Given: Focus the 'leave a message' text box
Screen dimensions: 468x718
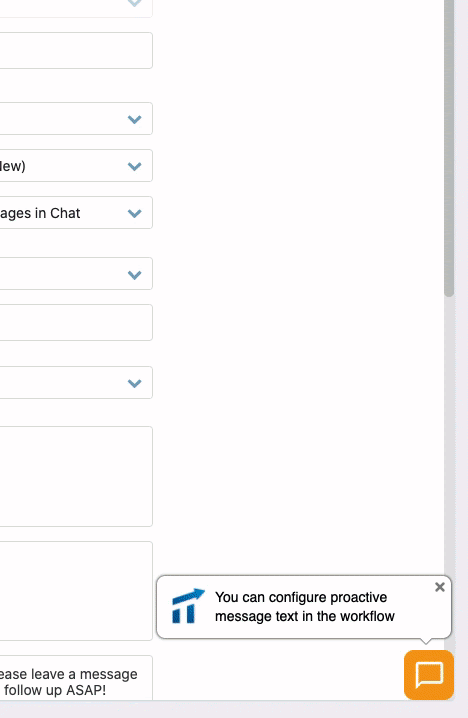Looking at the screenshot, I should pyautogui.click(x=76, y=678).
